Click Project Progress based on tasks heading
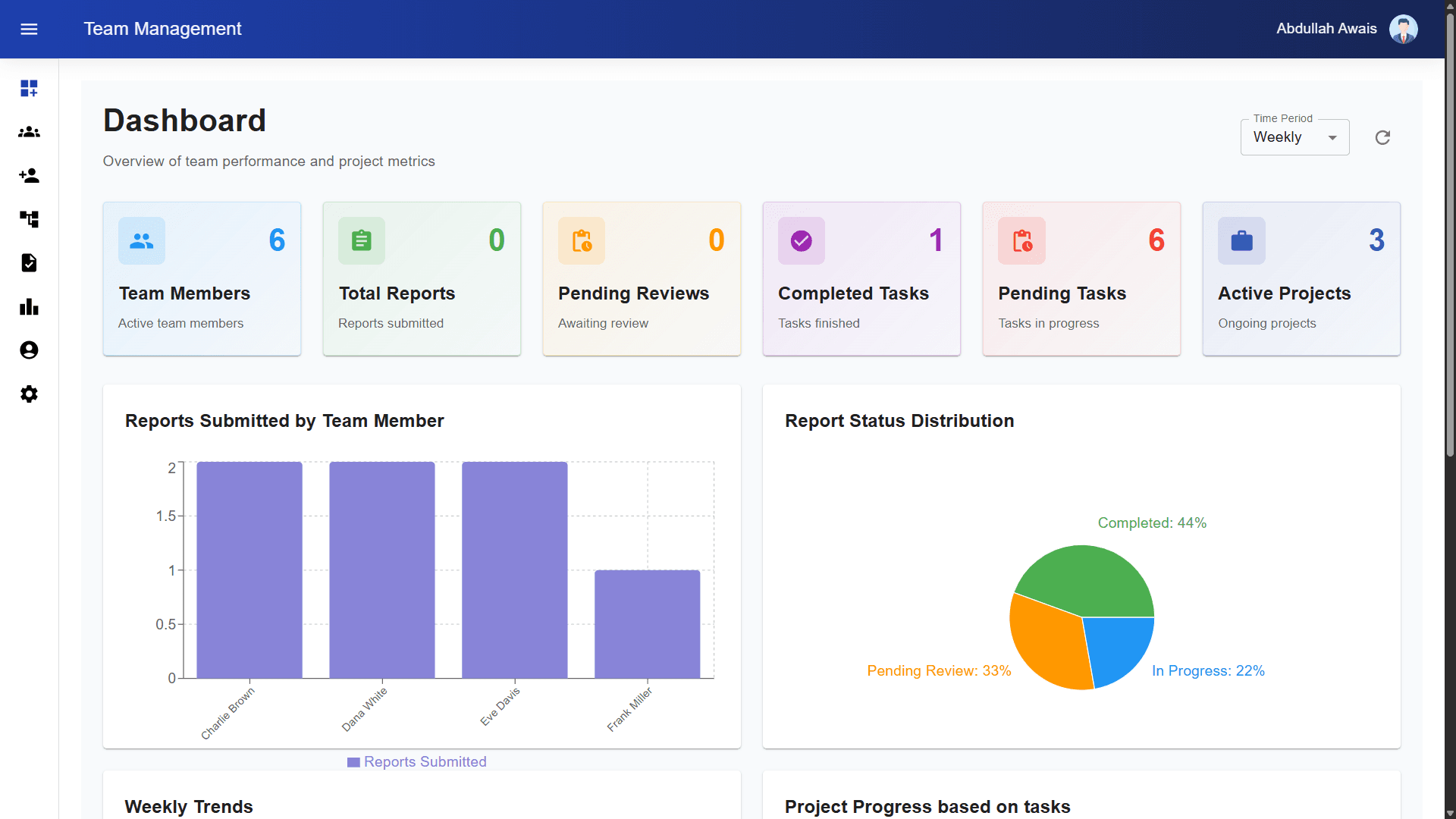Image resolution: width=1456 pixels, height=819 pixels. pos(927,807)
